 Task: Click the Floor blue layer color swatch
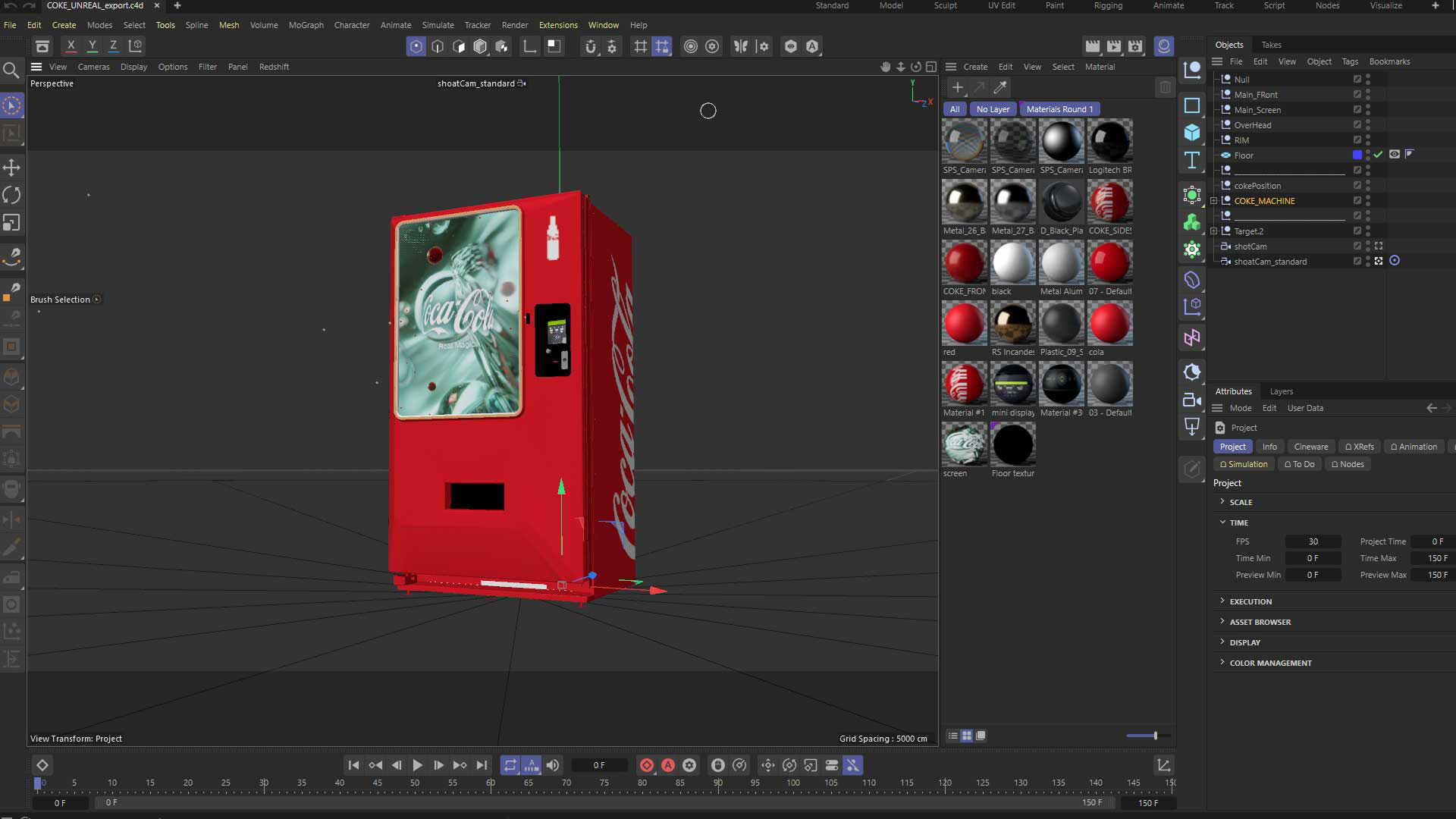click(1357, 155)
